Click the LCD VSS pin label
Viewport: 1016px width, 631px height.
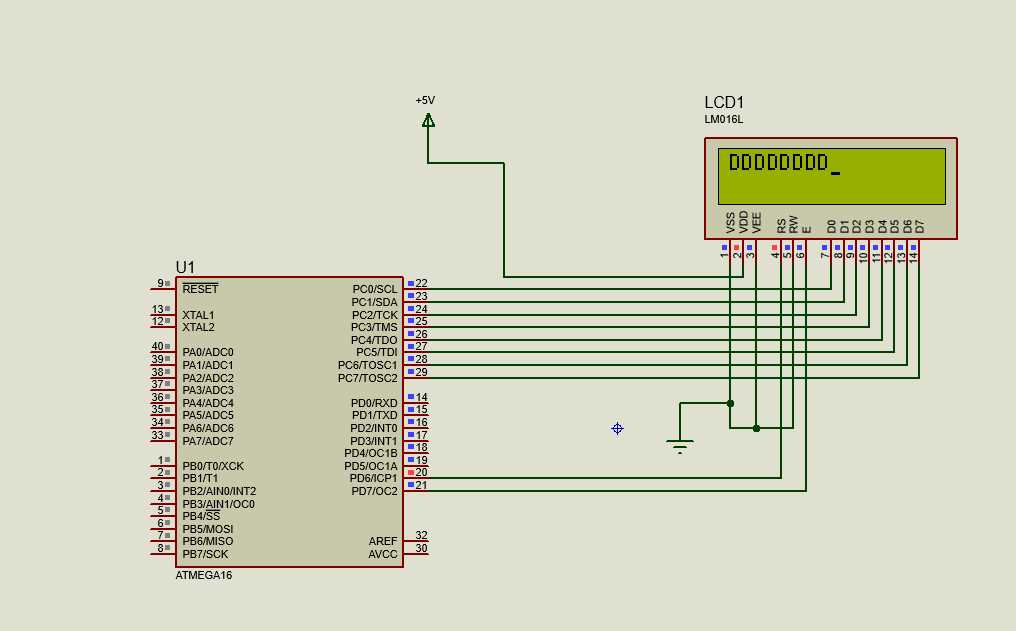coord(731,223)
